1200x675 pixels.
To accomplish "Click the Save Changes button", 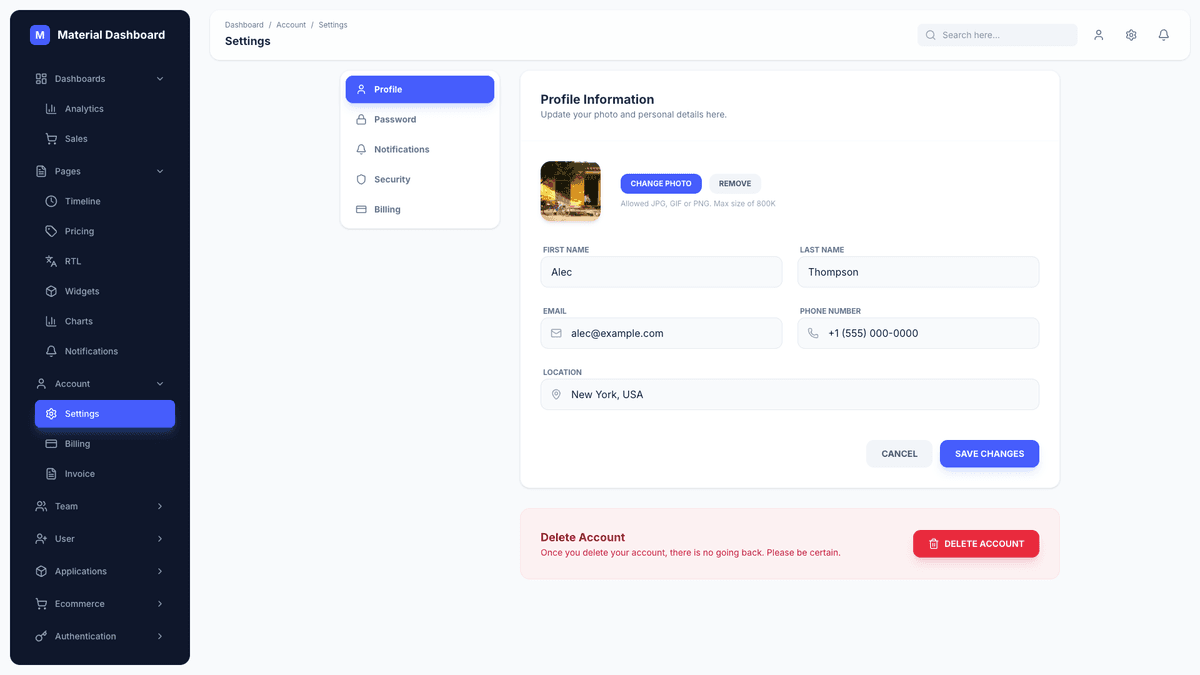I will tap(989, 453).
